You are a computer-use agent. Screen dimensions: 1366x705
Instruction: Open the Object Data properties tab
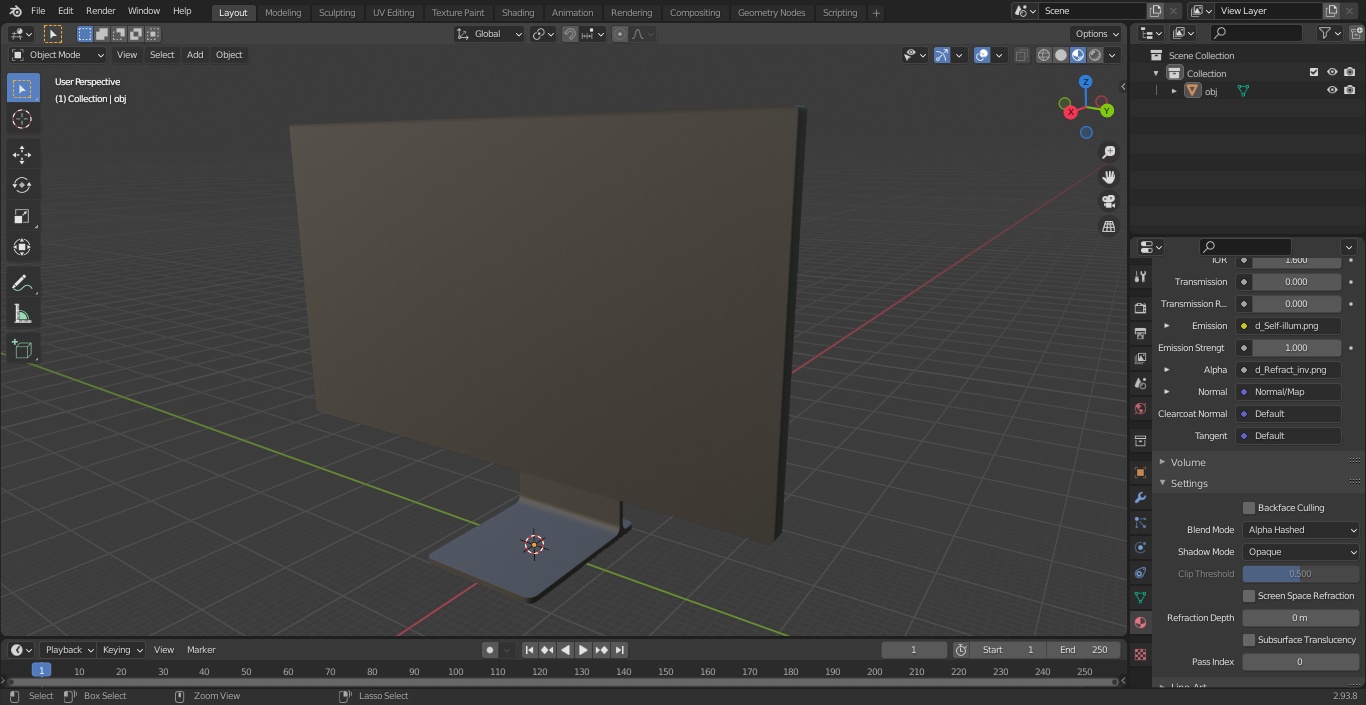click(x=1140, y=598)
